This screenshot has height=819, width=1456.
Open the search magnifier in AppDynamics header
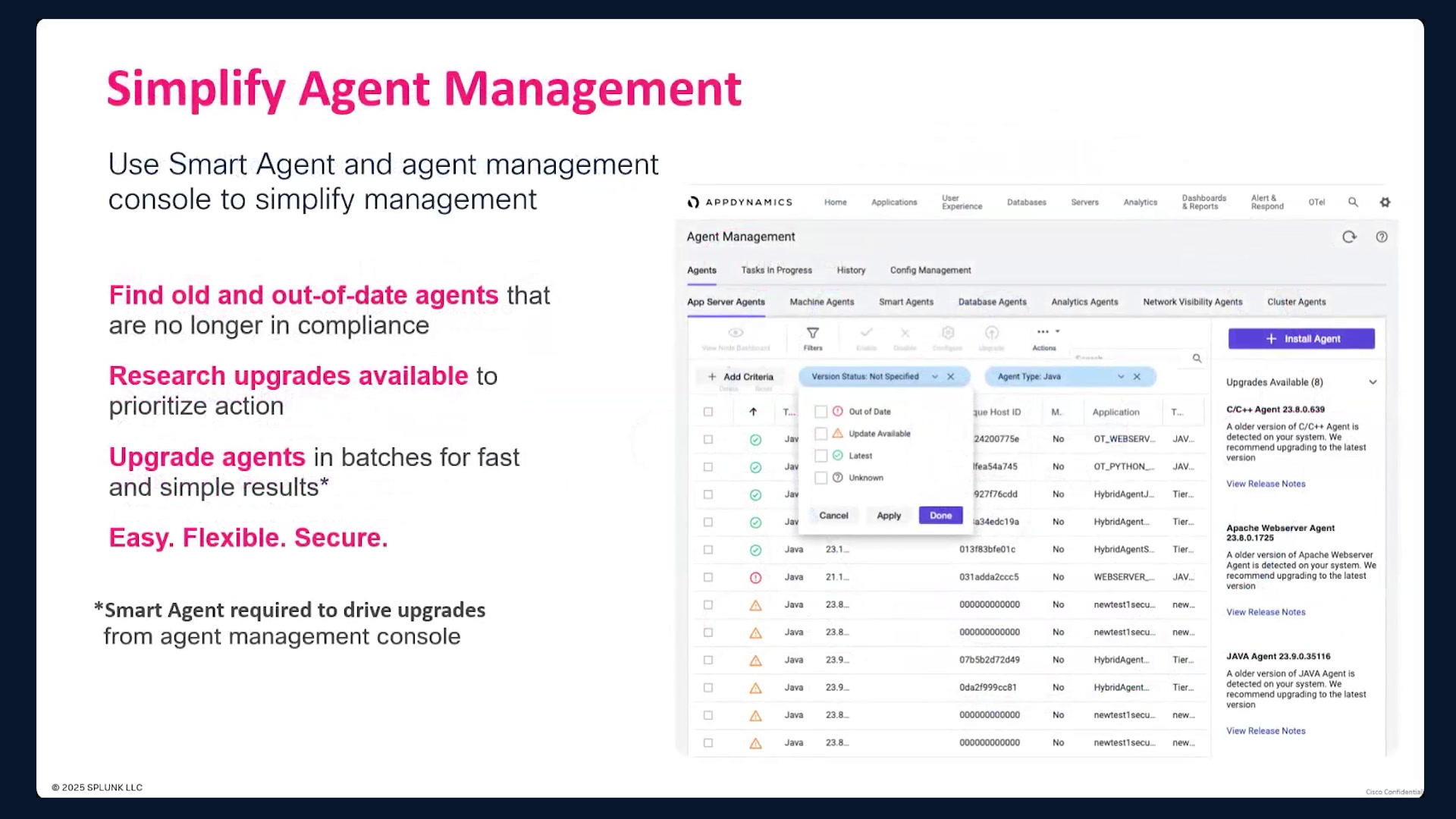pyautogui.click(x=1353, y=202)
